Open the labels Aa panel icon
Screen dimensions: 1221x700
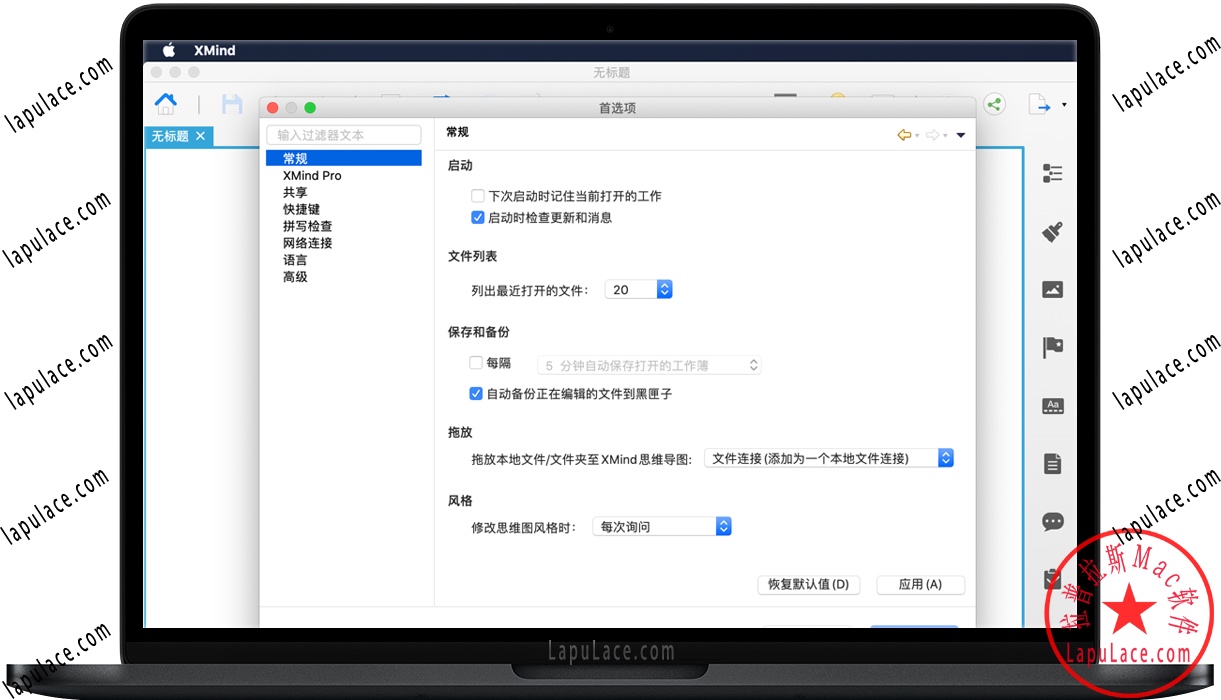[x=1052, y=405]
